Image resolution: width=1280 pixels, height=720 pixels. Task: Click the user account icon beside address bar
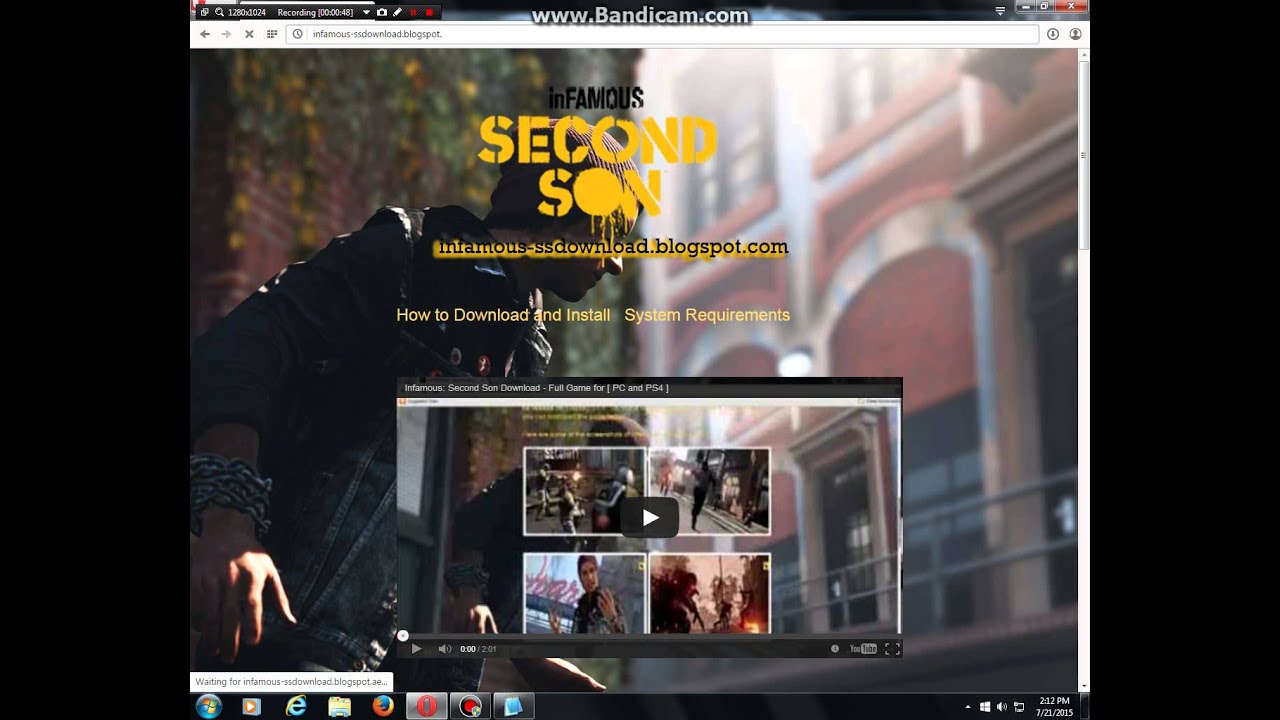pos(1075,34)
